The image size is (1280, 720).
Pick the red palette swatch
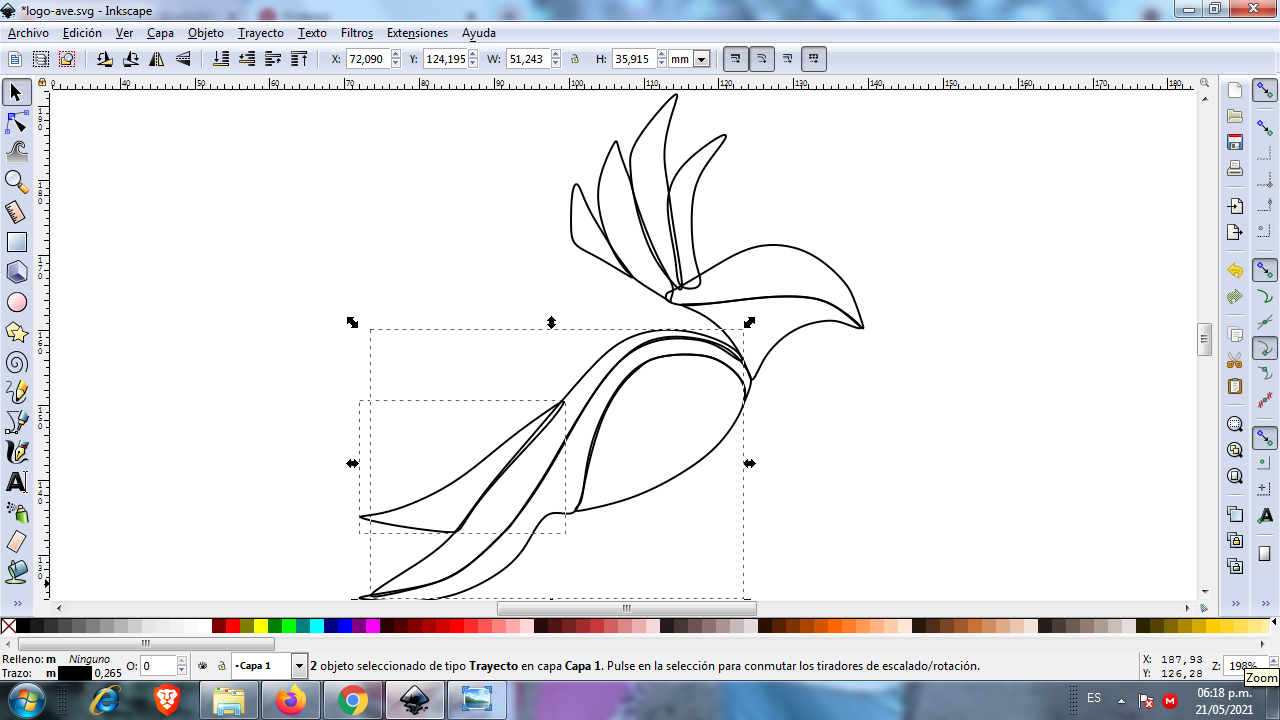coord(233,626)
